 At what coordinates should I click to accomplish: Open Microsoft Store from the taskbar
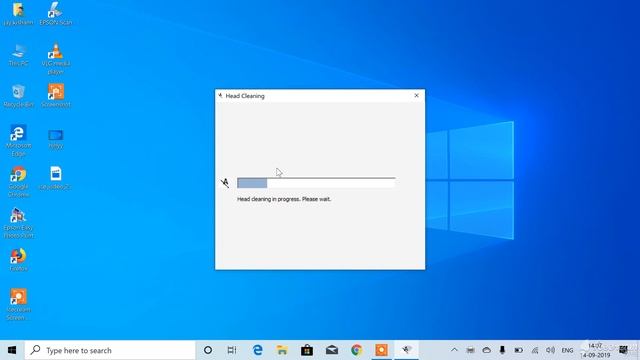tap(307, 350)
